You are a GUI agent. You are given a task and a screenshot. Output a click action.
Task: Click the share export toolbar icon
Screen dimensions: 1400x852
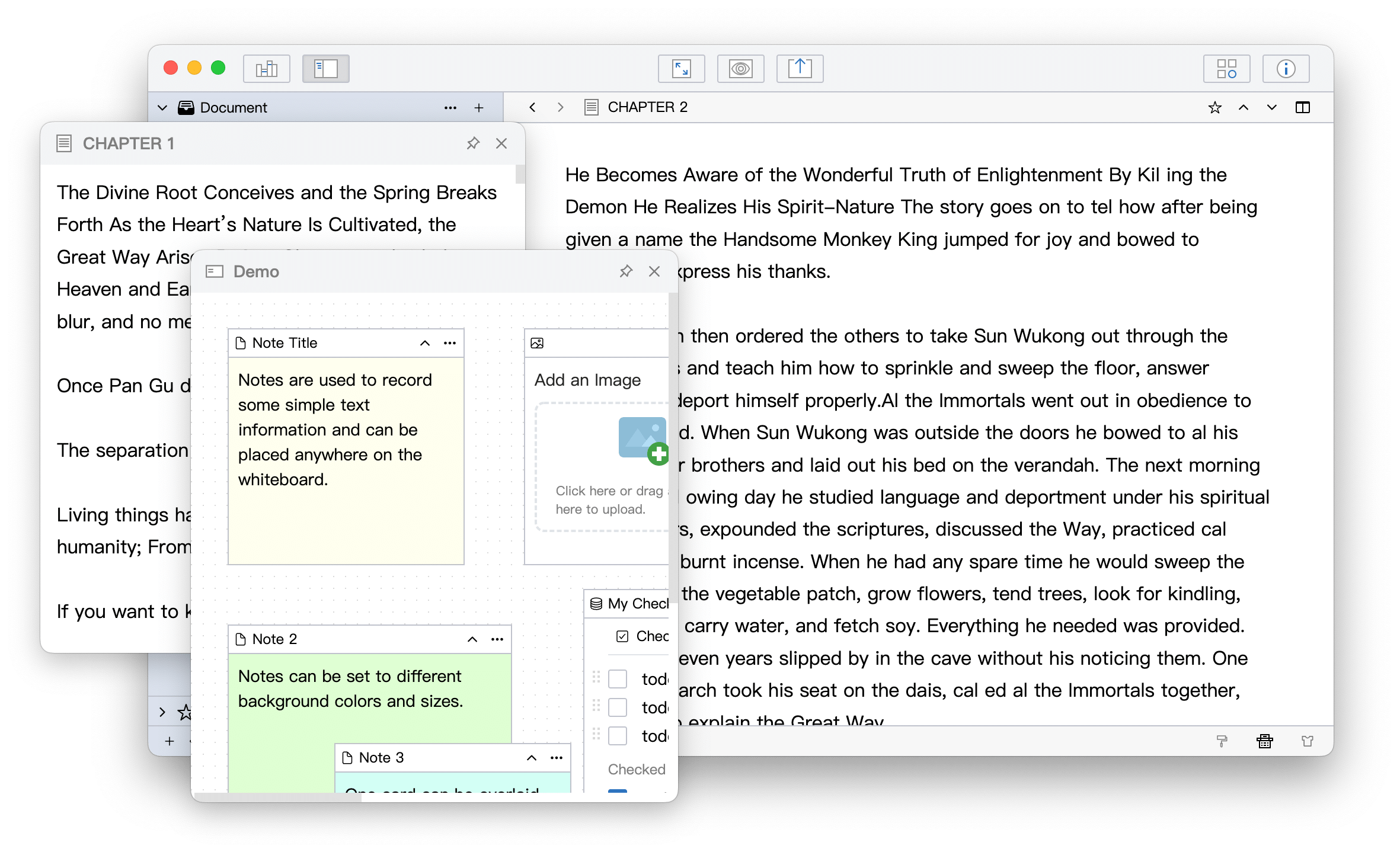[800, 69]
